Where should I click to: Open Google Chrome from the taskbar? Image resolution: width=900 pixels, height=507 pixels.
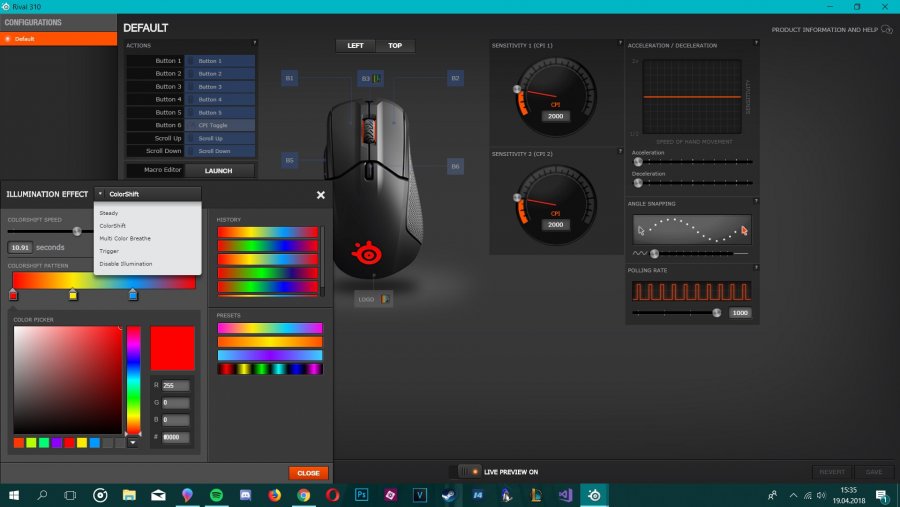pyautogui.click(x=304, y=495)
